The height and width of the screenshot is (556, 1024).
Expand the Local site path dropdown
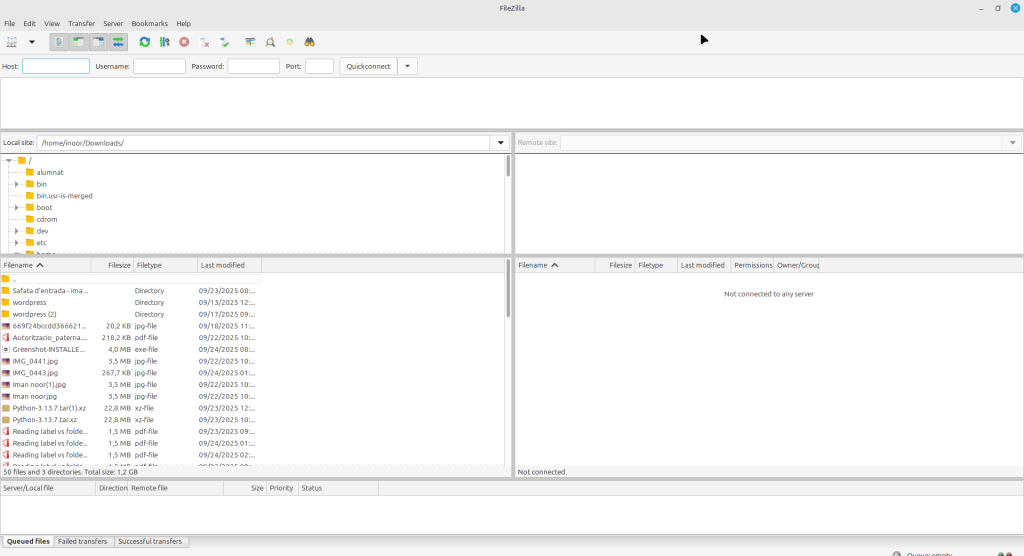point(500,143)
